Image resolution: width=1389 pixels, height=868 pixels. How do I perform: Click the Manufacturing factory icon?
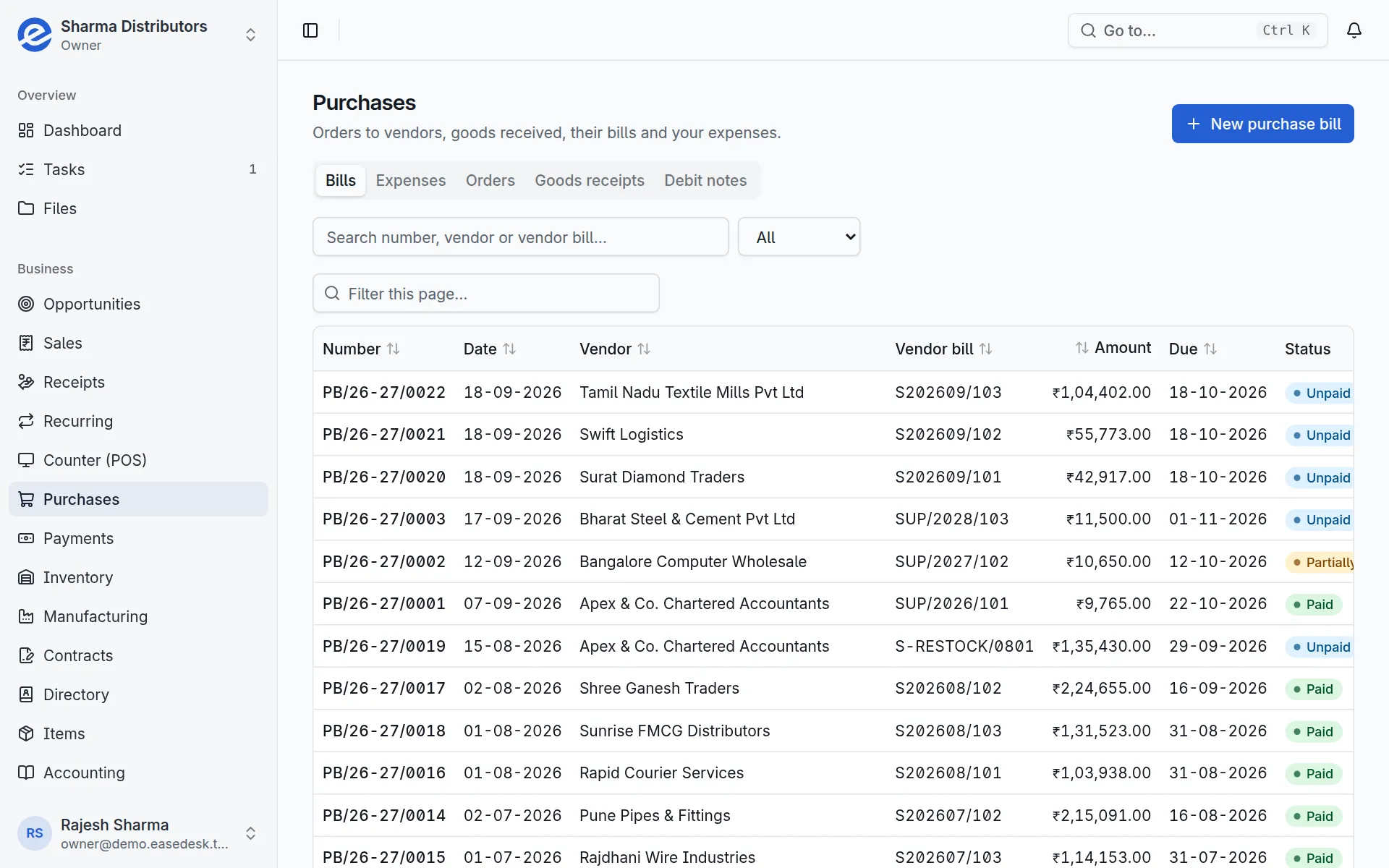point(26,616)
